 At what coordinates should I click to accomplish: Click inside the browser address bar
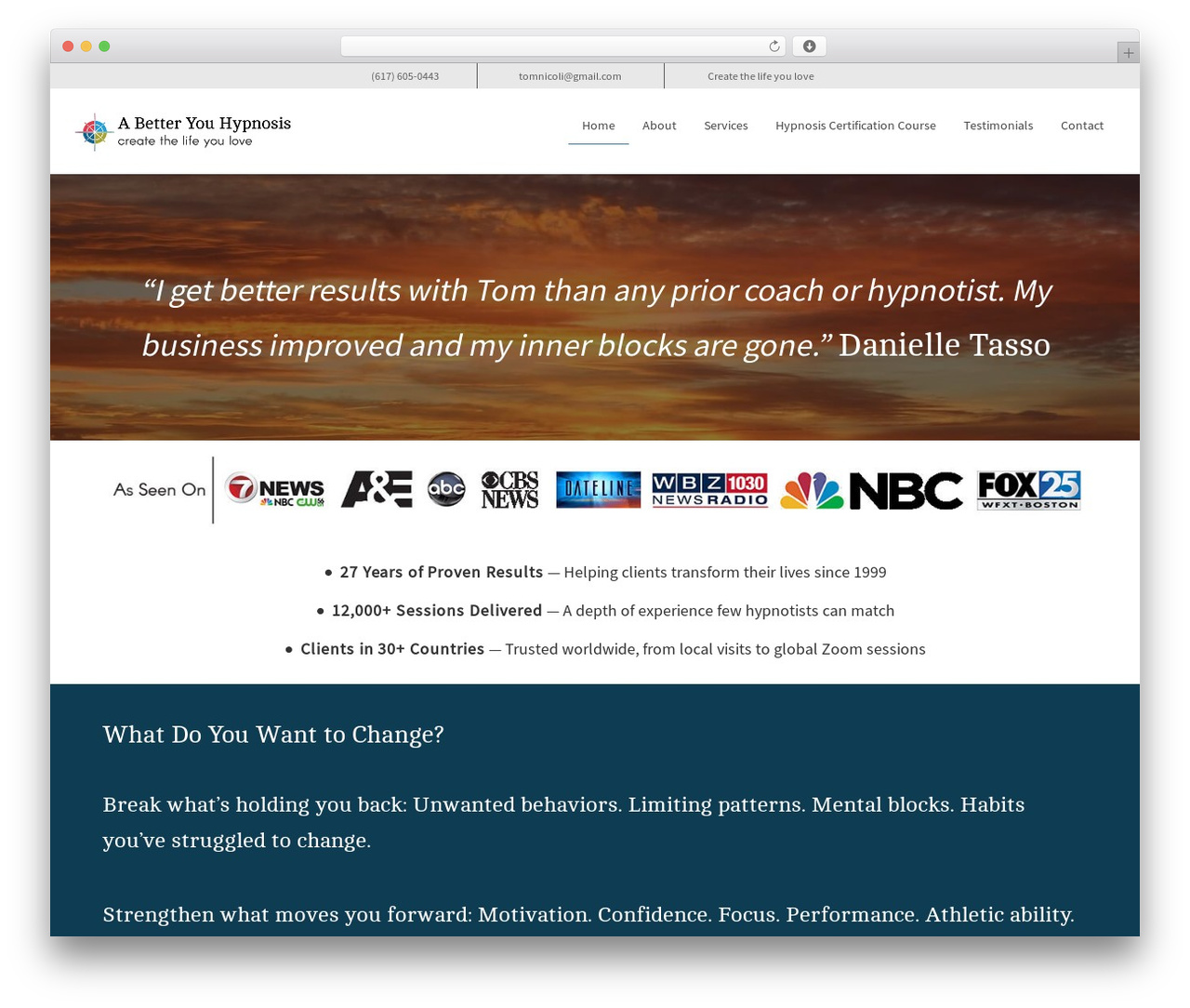tap(563, 46)
